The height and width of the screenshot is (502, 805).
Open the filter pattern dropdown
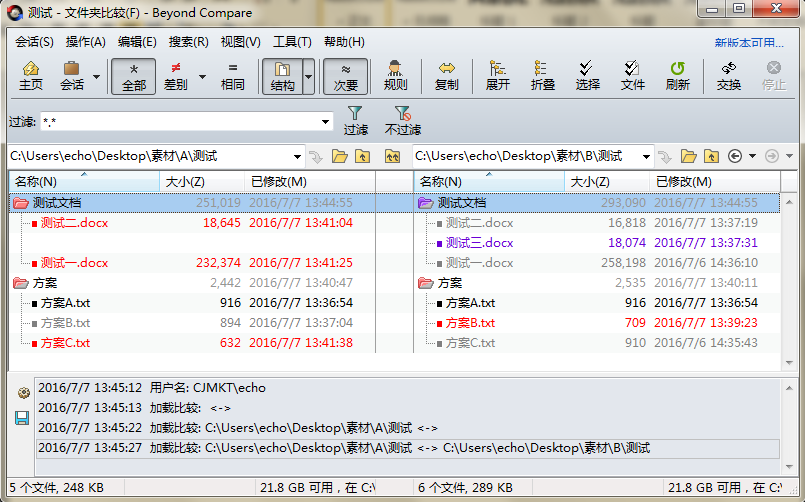(x=326, y=122)
